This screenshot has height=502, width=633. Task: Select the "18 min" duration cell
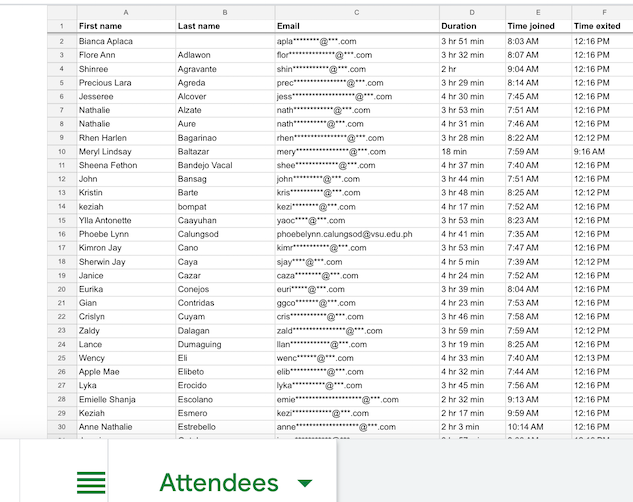tap(471, 151)
